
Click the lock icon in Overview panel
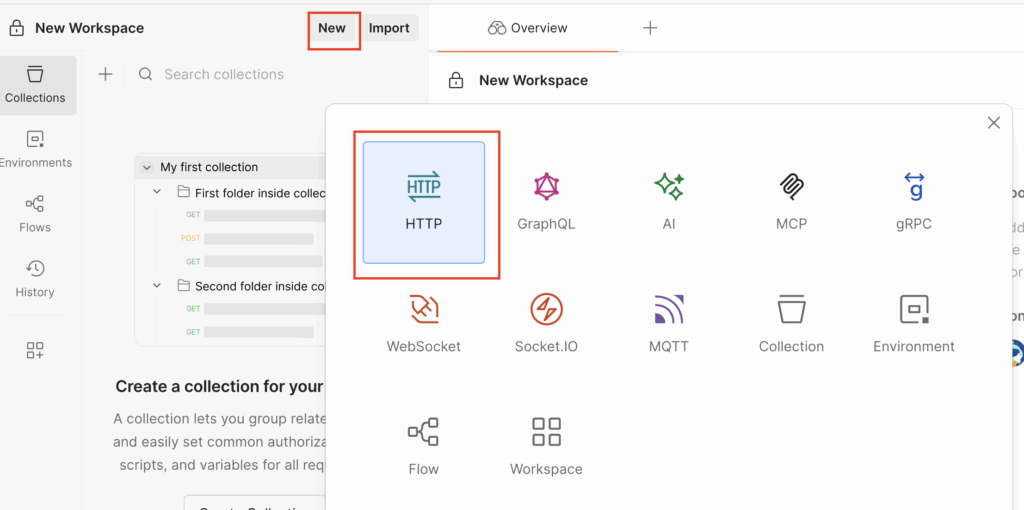(x=456, y=81)
